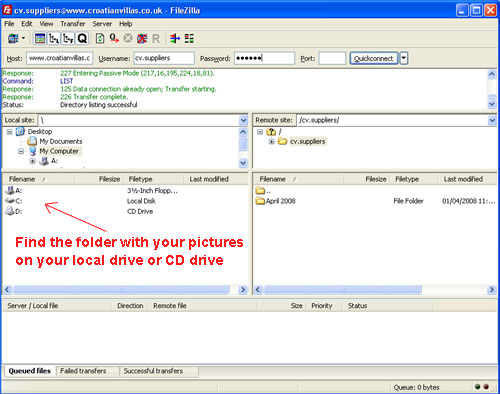
Task: Select the C: Local Disk row
Action: pos(125,201)
